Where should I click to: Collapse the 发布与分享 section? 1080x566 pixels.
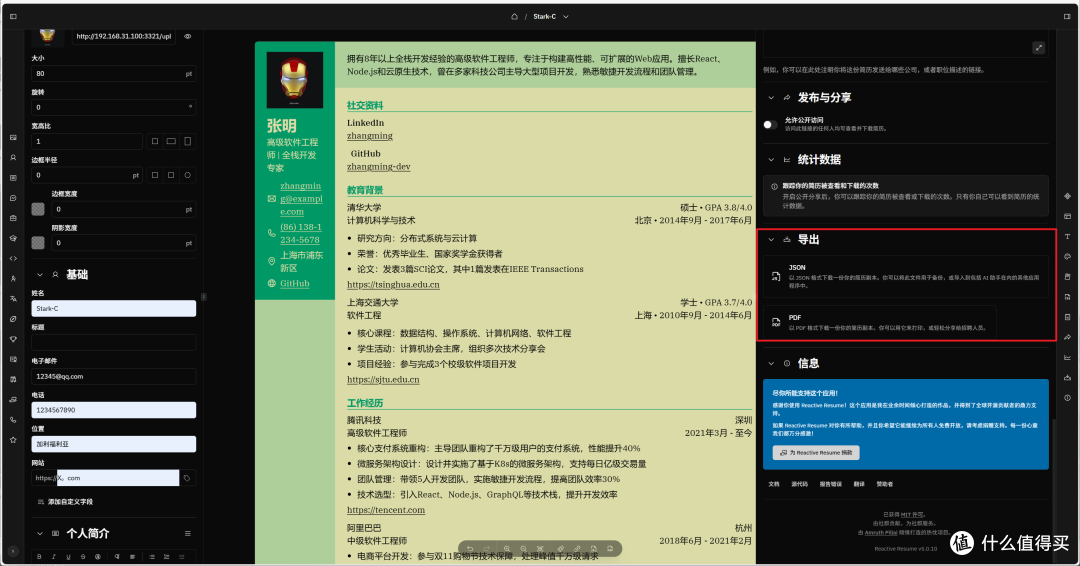click(x=771, y=98)
